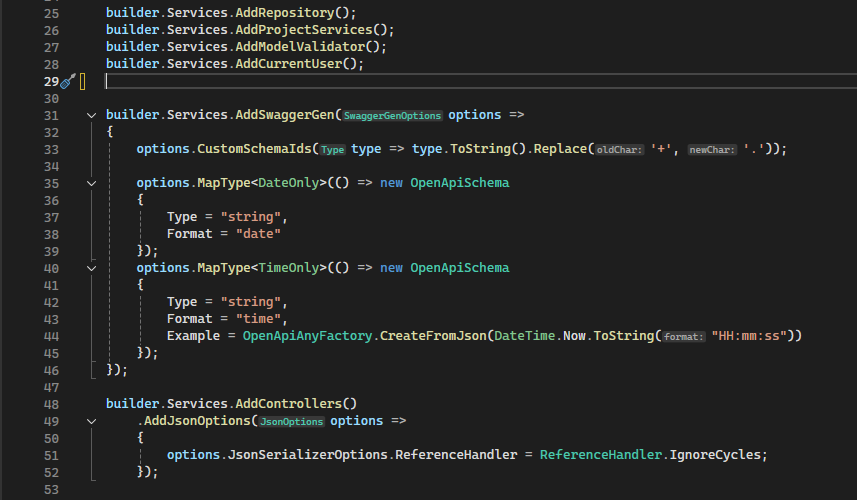
Task: Click OpenApiSchema on line 35
Action: [460, 183]
